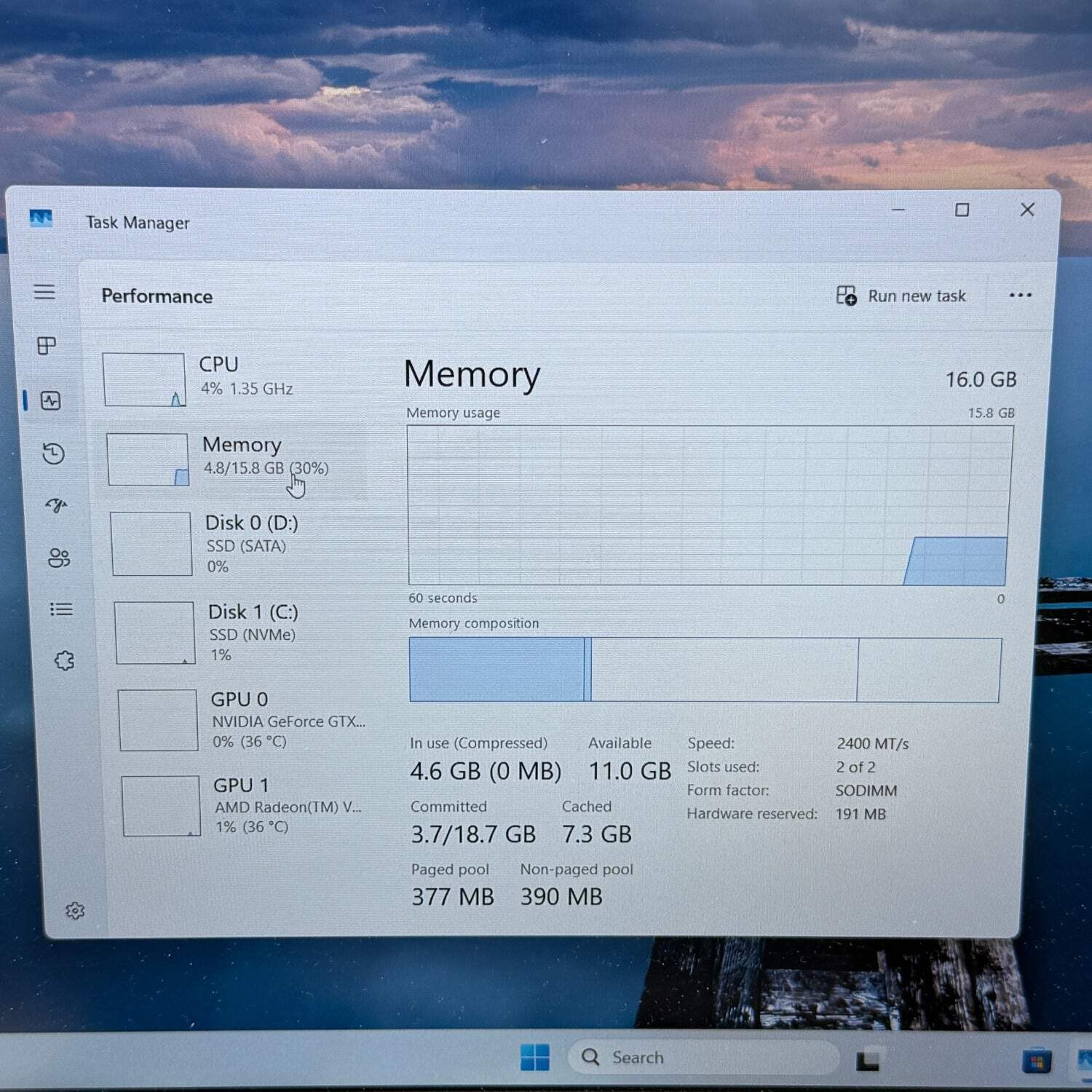
Task: Open Microsoft Store from the taskbar
Action: click(x=1036, y=1061)
